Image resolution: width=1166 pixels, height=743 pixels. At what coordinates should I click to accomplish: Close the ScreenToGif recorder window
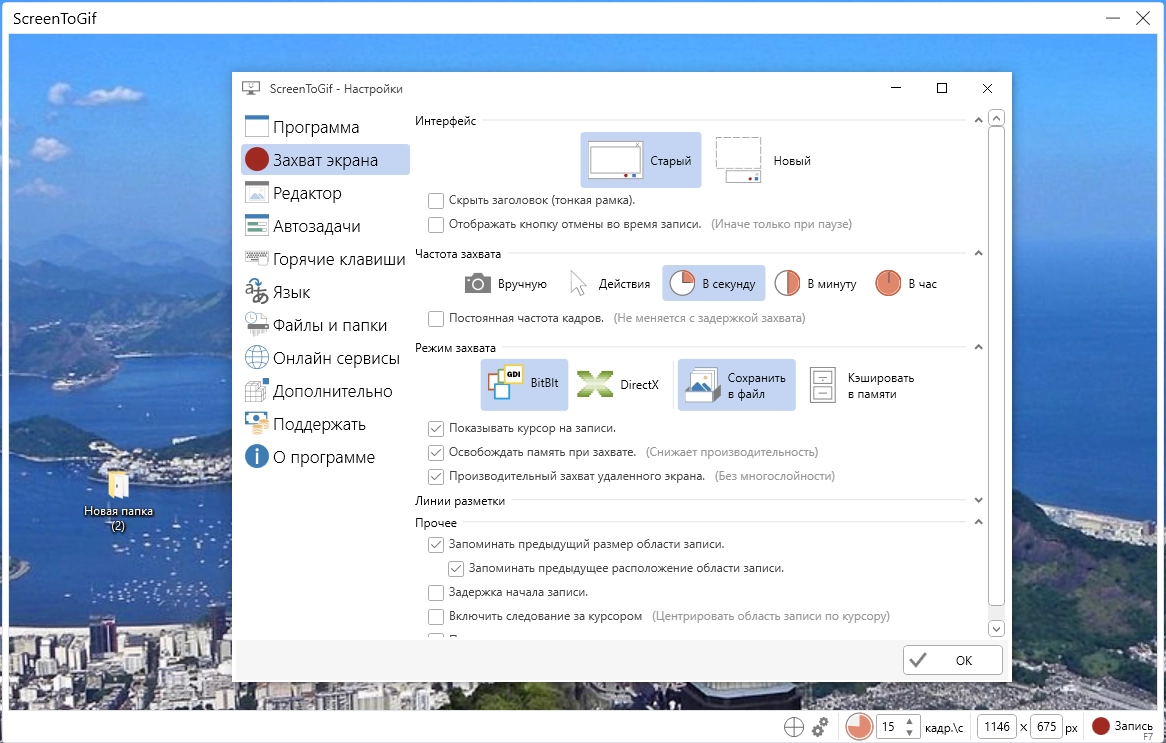pyautogui.click(x=1143, y=18)
